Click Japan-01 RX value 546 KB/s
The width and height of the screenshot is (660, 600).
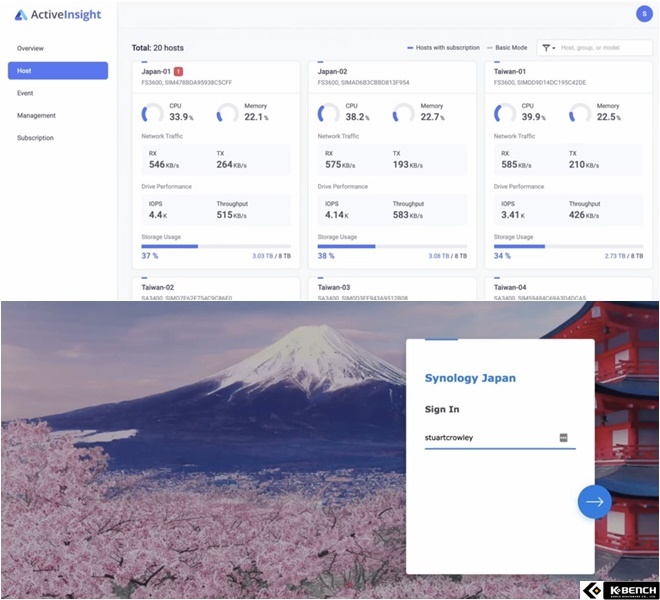click(x=164, y=165)
